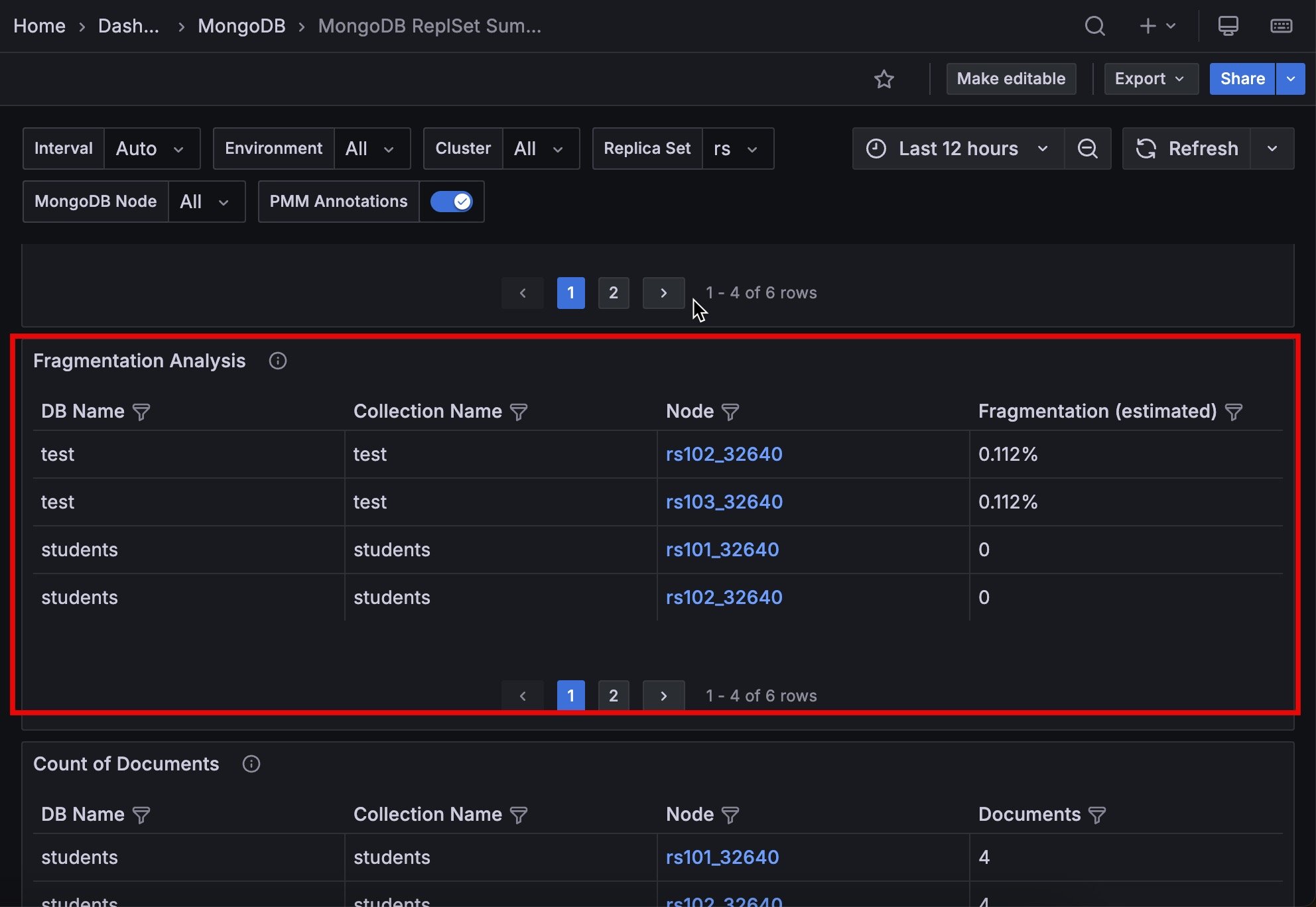Click the Make editable button
The image size is (1316, 907).
point(1010,78)
